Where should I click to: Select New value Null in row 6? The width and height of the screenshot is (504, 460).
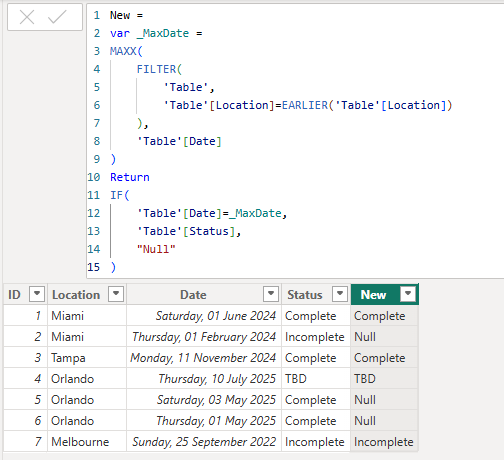pos(384,421)
